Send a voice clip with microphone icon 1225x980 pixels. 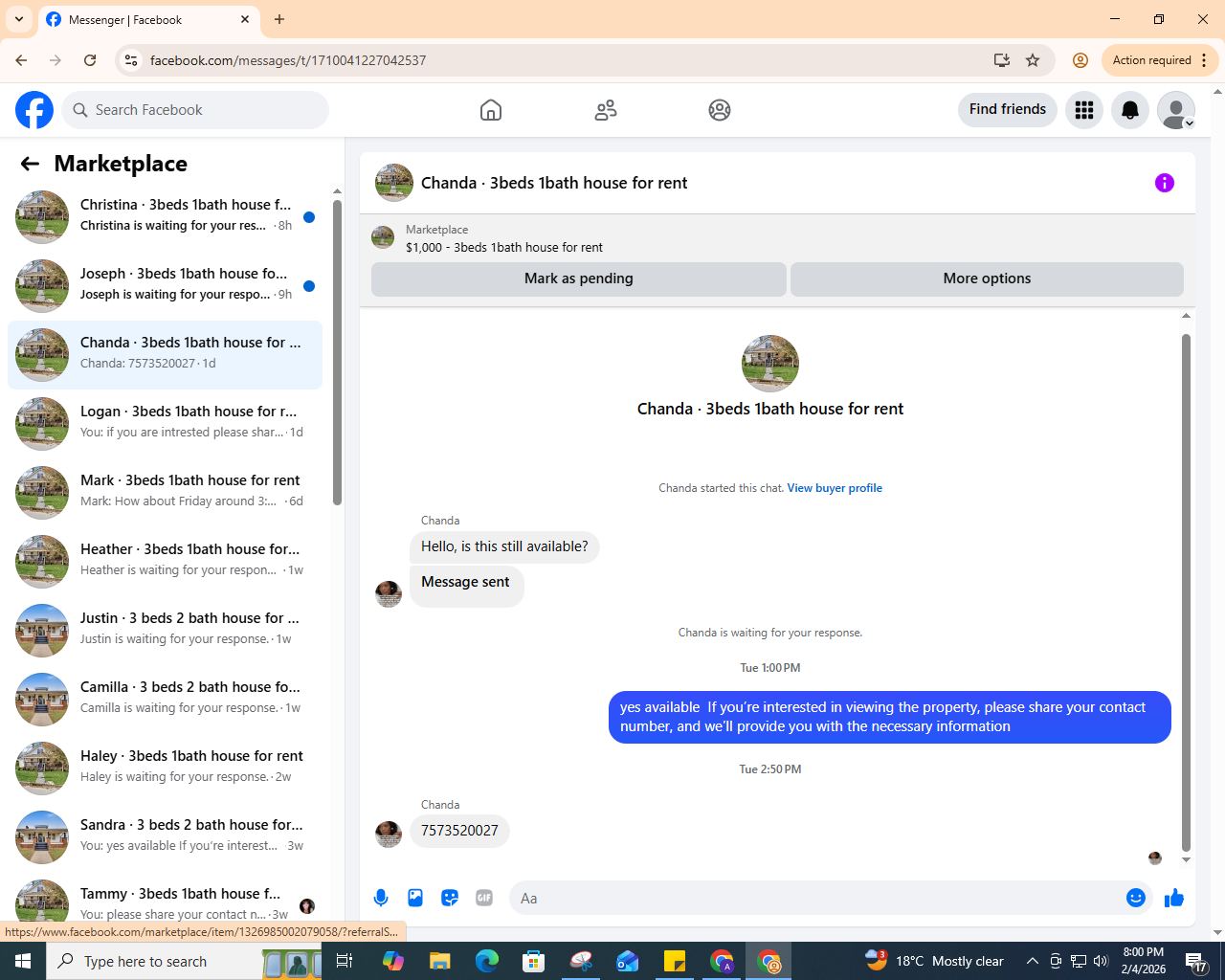click(381, 898)
